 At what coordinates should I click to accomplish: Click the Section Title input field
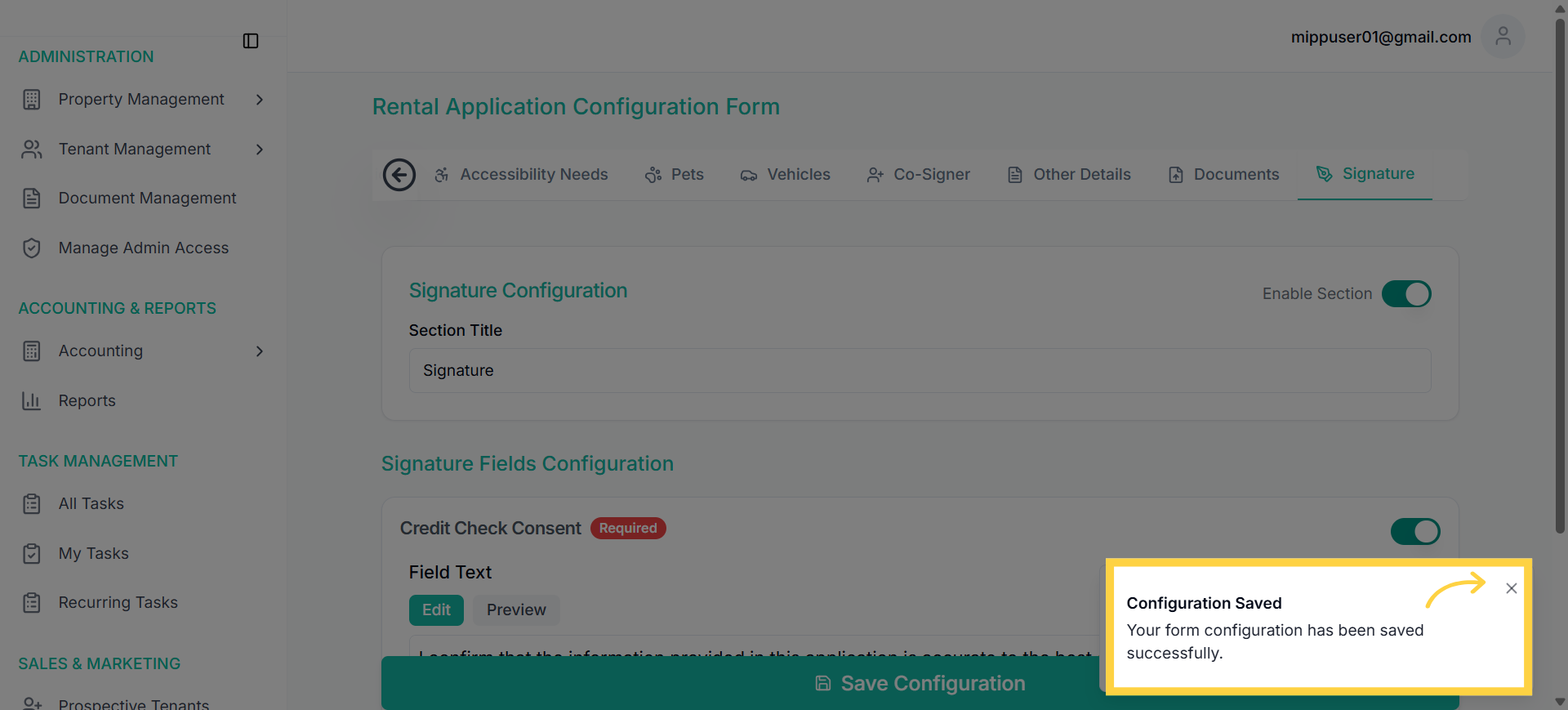point(920,371)
